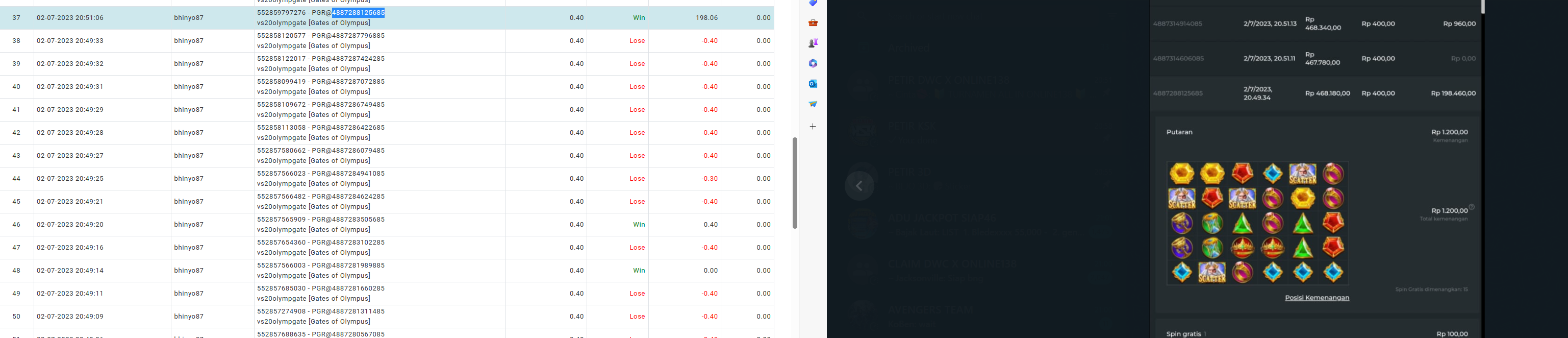Click timestamp 02-07-2023 20:49:11
This screenshot has height=338, width=1568.
pos(70,294)
